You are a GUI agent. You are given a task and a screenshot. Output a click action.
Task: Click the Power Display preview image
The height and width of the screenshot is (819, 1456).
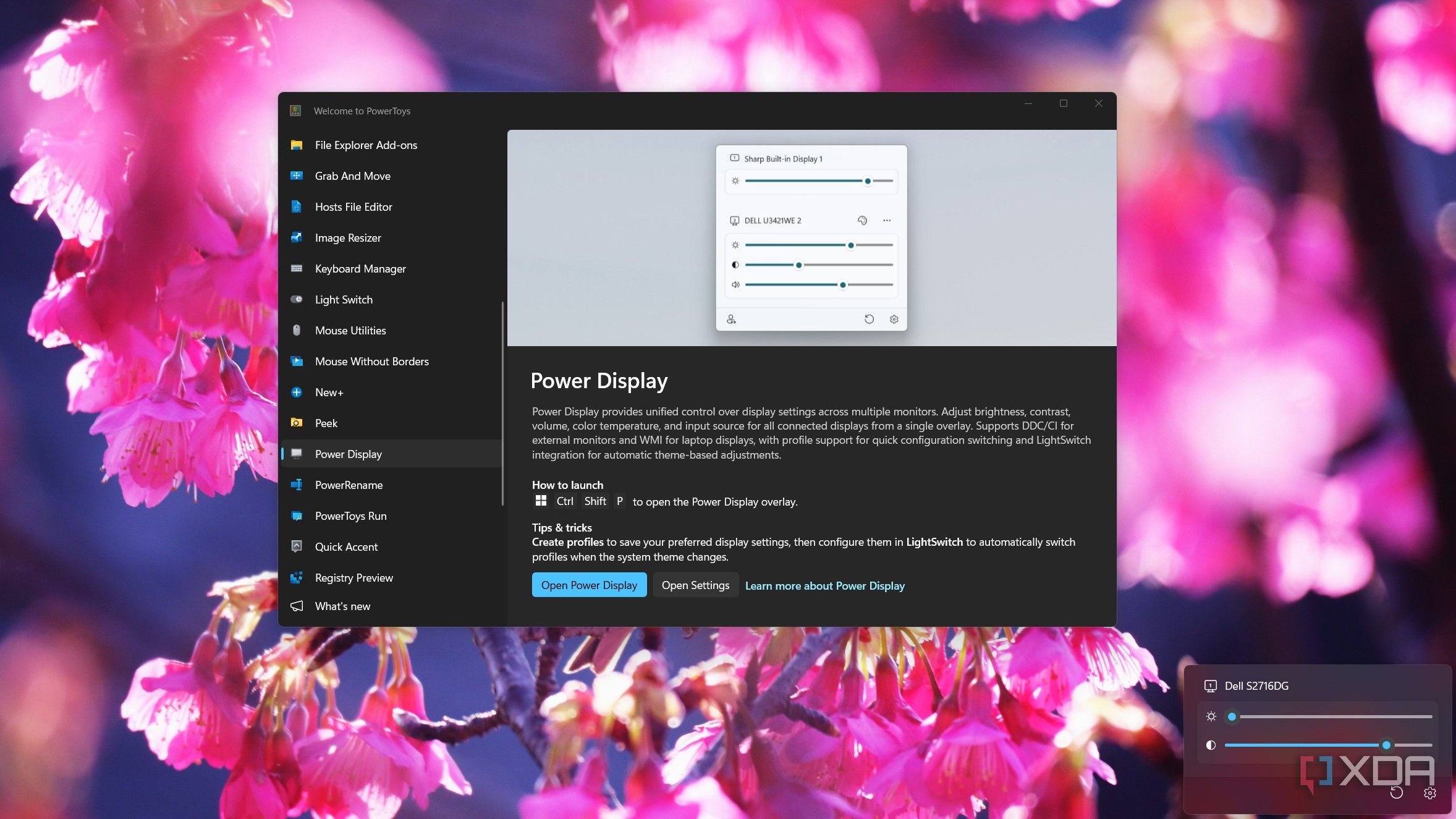pos(811,238)
